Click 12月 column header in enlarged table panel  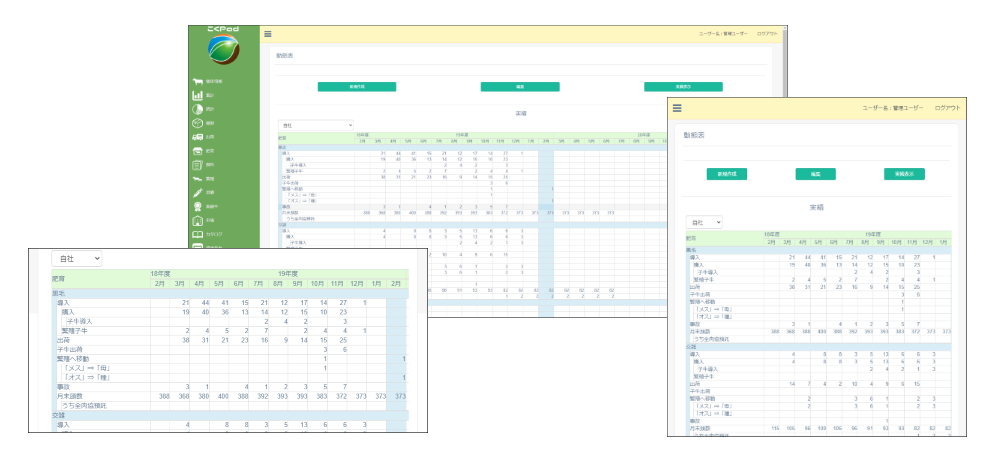(357, 283)
